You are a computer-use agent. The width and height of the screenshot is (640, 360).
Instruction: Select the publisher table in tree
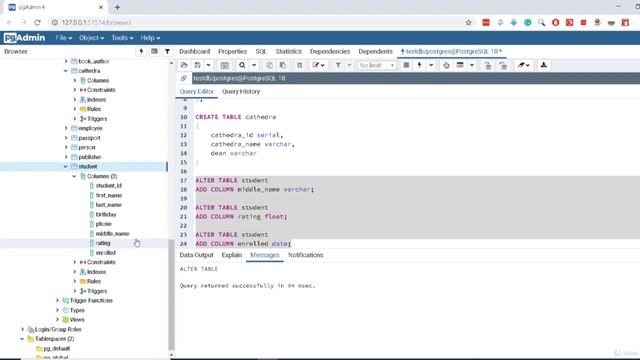click(x=90, y=157)
